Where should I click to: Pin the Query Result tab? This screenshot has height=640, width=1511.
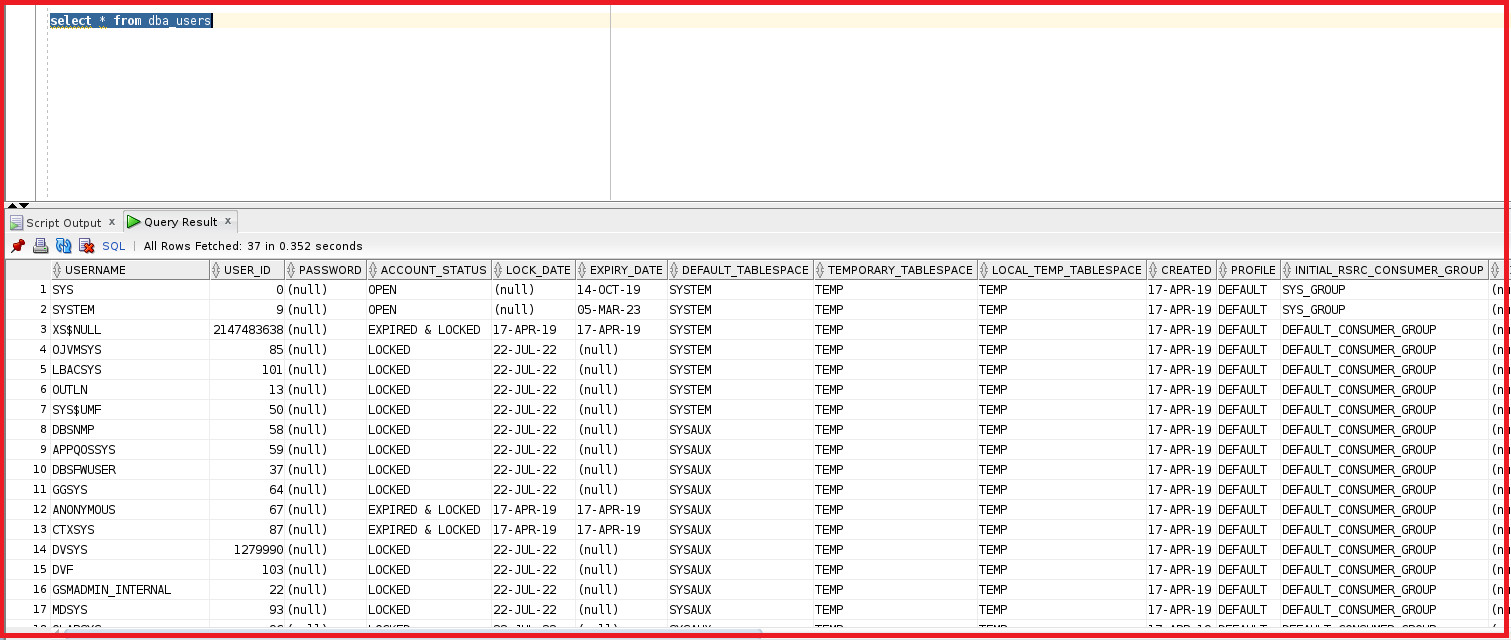(x=18, y=246)
